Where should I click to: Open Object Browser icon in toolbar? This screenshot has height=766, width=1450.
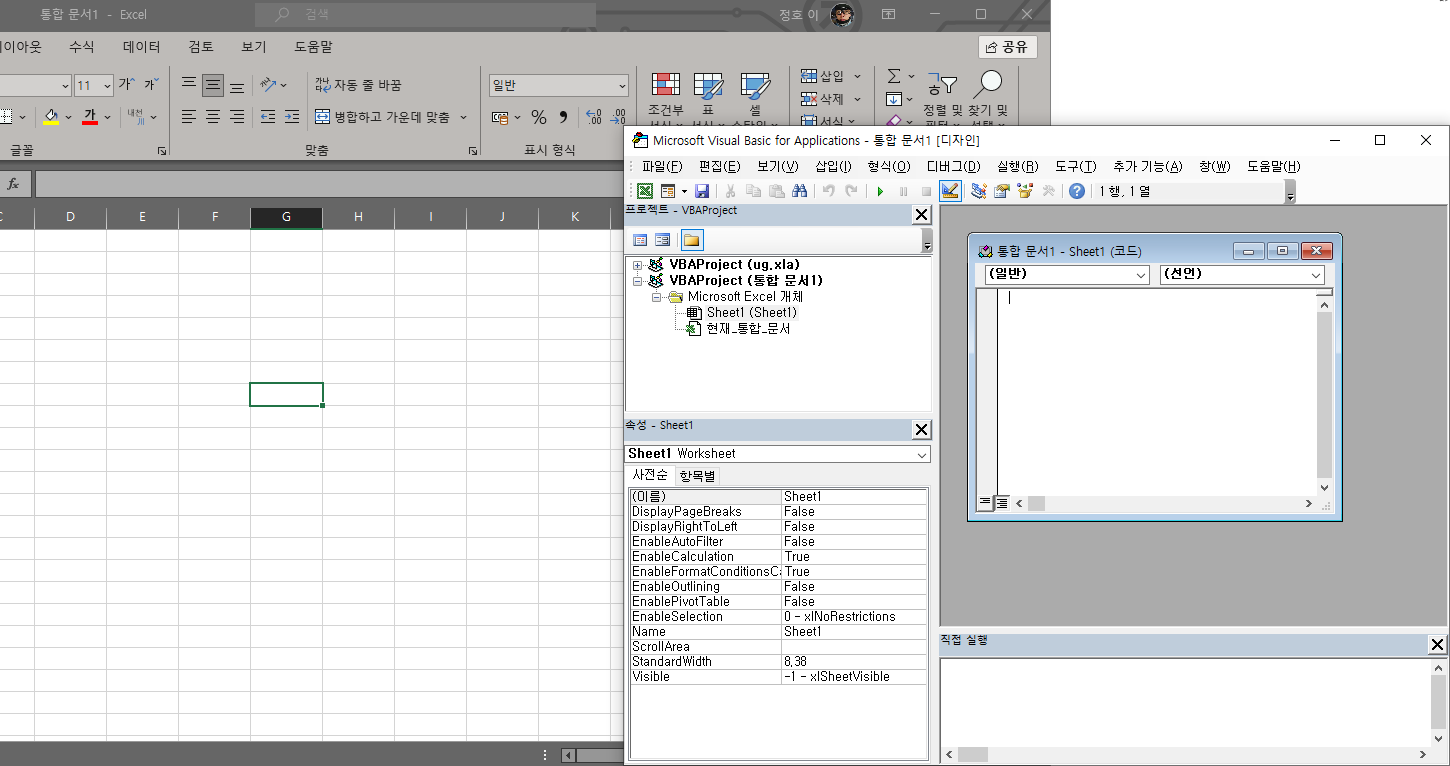1024,191
